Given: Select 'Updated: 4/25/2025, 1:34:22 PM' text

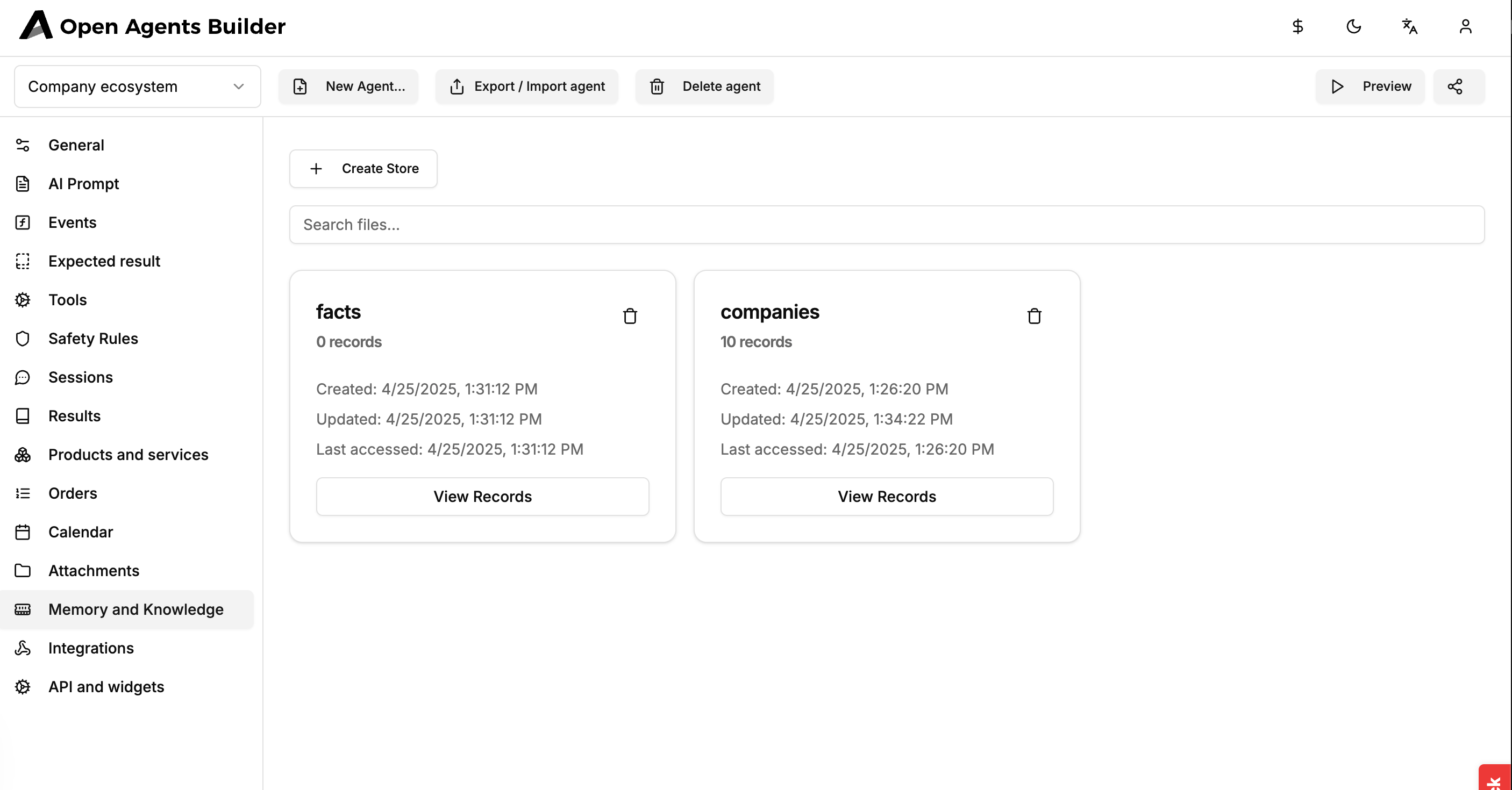Looking at the screenshot, I should pyautogui.click(x=837, y=419).
